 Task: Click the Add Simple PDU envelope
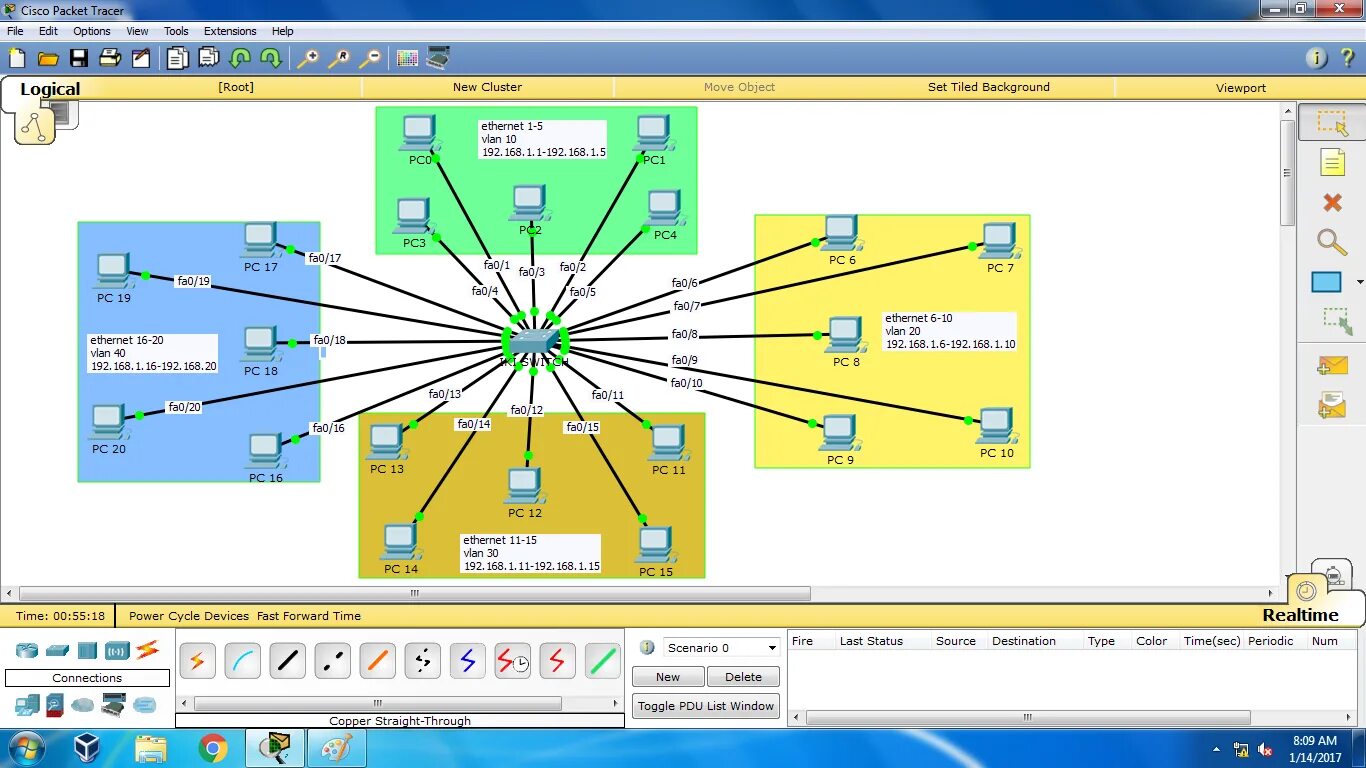click(x=1332, y=366)
